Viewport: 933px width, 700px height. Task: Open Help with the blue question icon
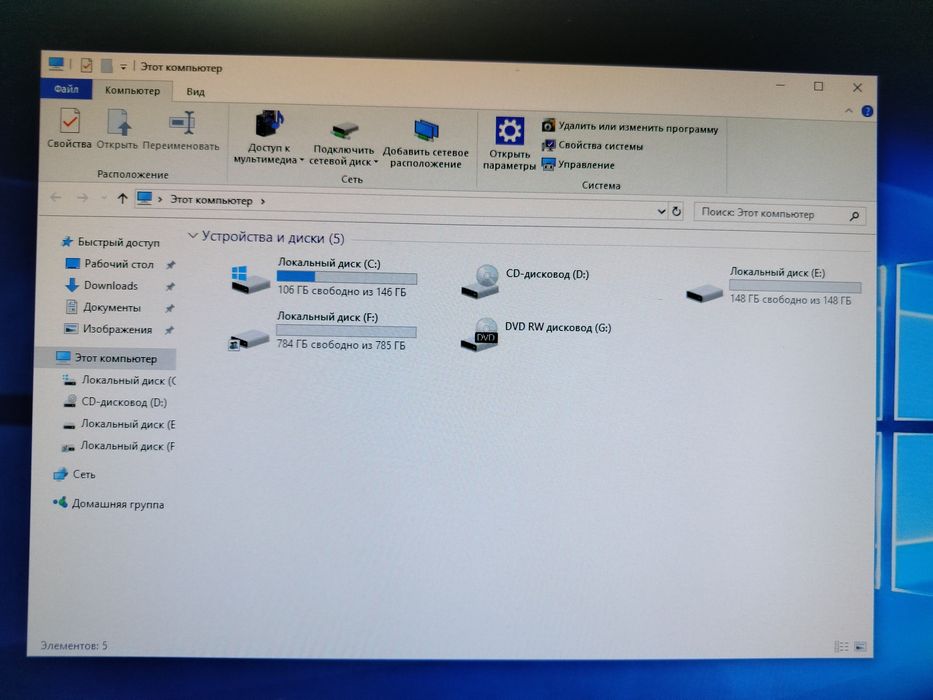click(x=867, y=111)
